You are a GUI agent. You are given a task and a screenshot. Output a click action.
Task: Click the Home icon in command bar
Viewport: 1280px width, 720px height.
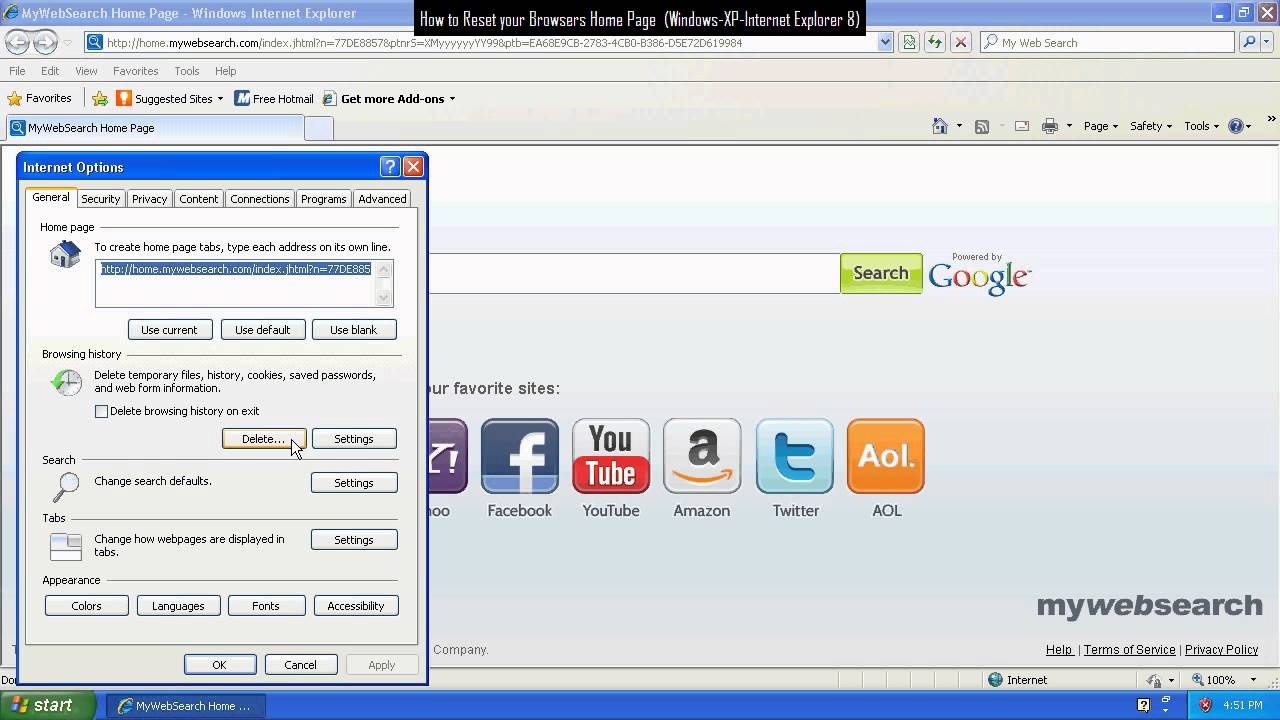click(939, 126)
